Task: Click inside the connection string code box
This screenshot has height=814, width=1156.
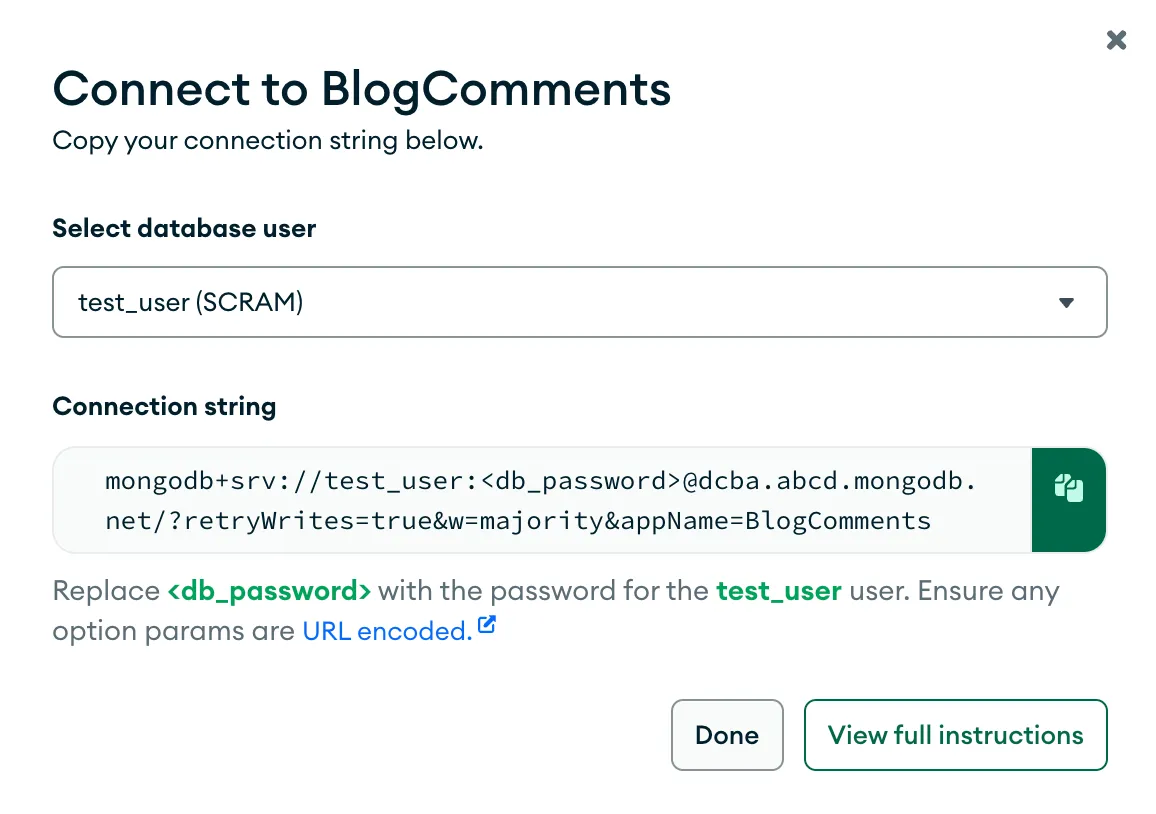Action: [x=541, y=500]
